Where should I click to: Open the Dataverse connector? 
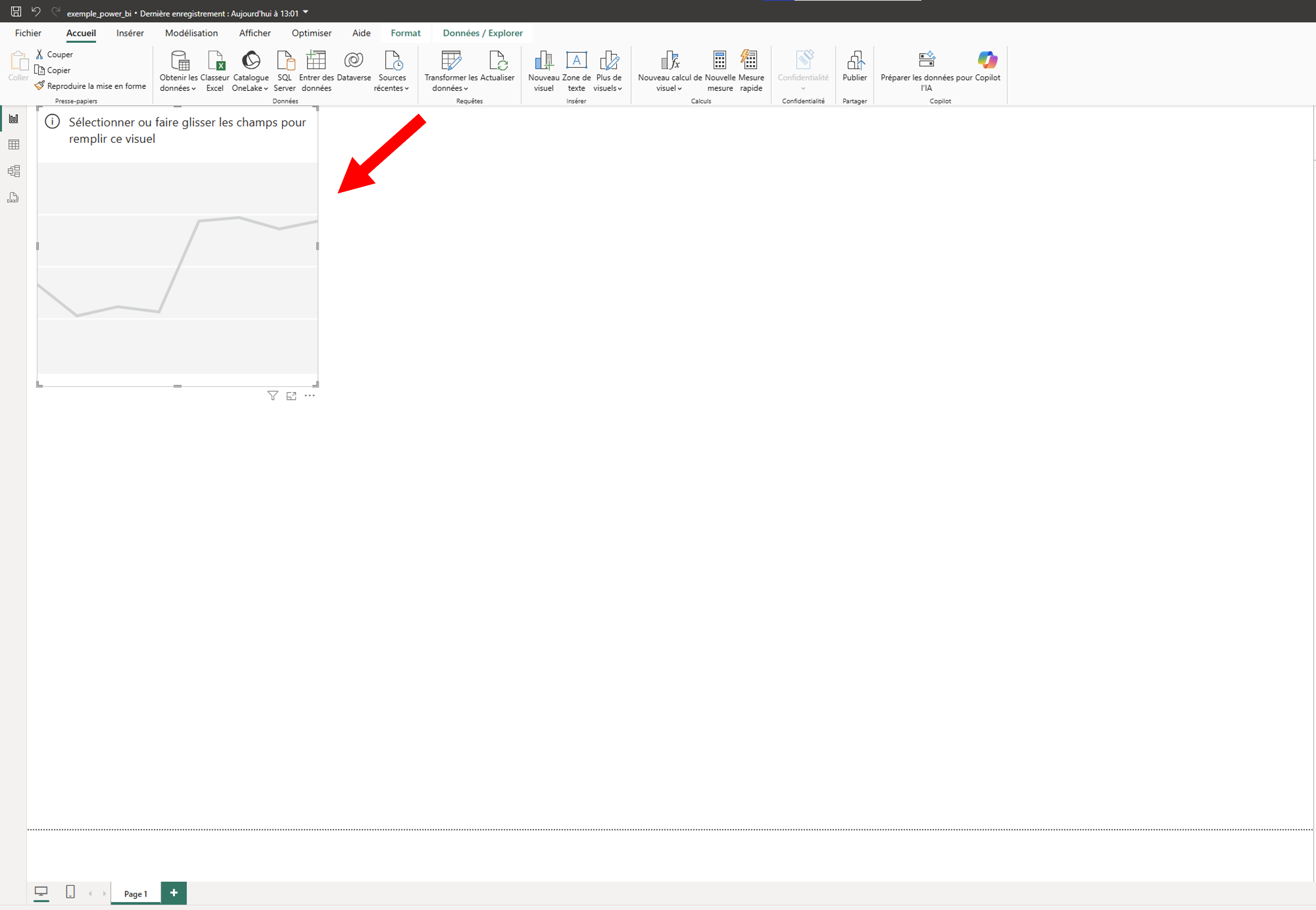pyautogui.click(x=354, y=60)
